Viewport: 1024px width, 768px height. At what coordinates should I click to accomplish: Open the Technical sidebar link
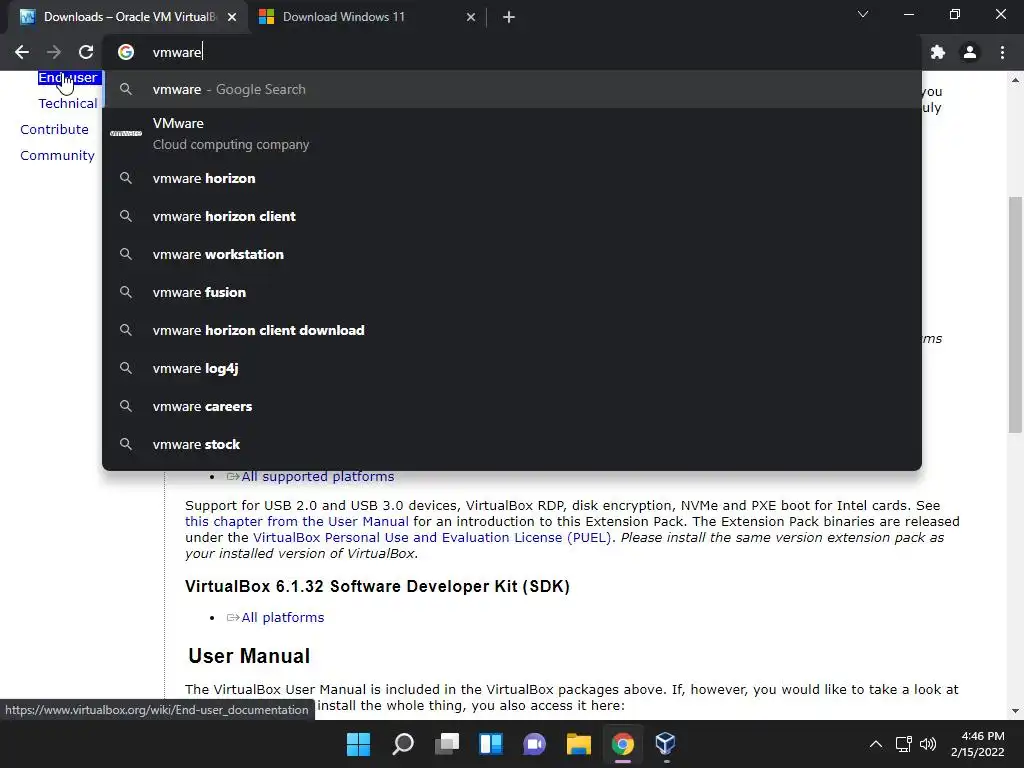[x=68, y=103]
